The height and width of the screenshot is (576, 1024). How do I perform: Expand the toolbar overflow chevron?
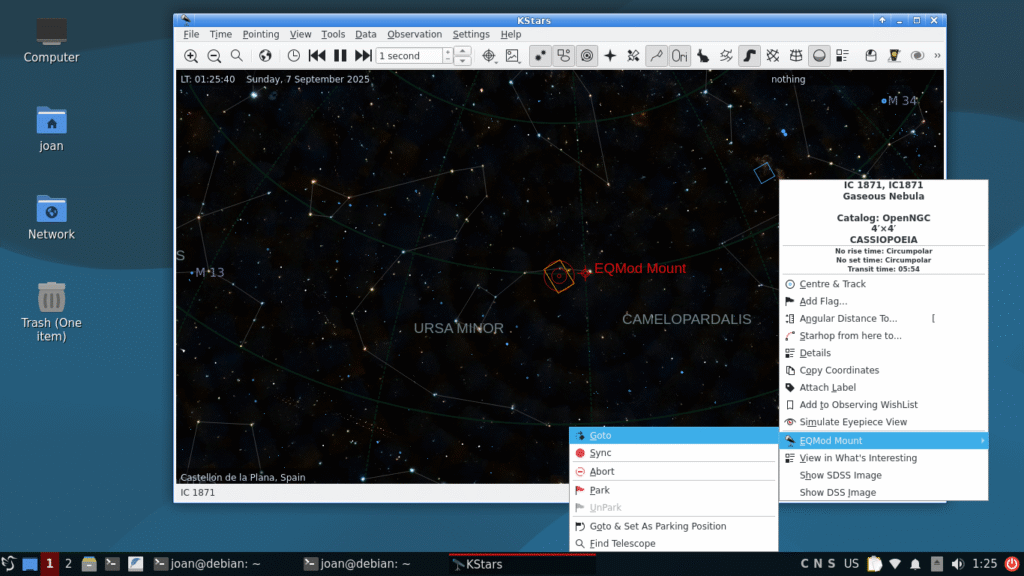(937, 56)
